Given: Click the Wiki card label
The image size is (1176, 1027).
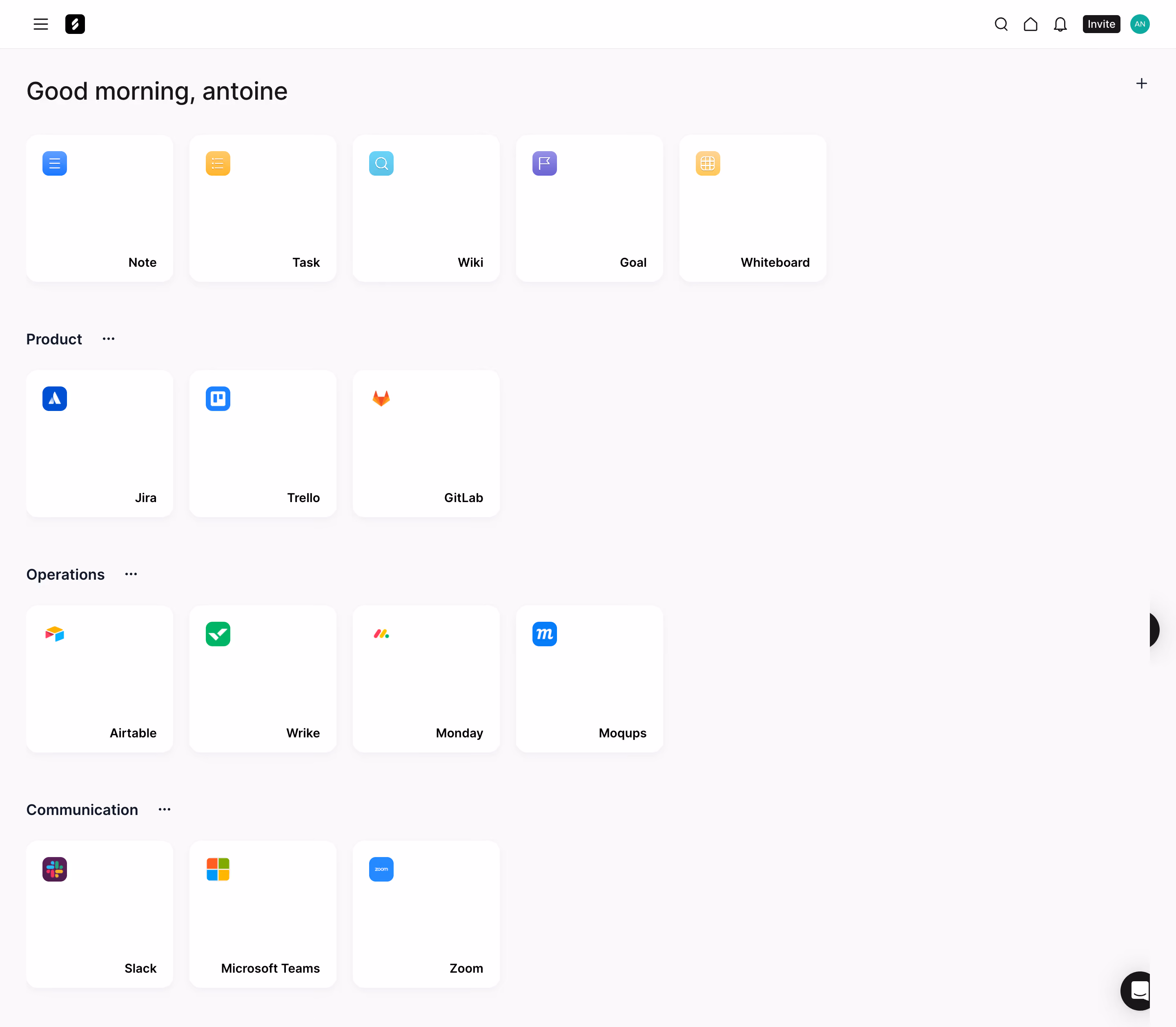Looking at the screenshot, I should pos(470,263).
